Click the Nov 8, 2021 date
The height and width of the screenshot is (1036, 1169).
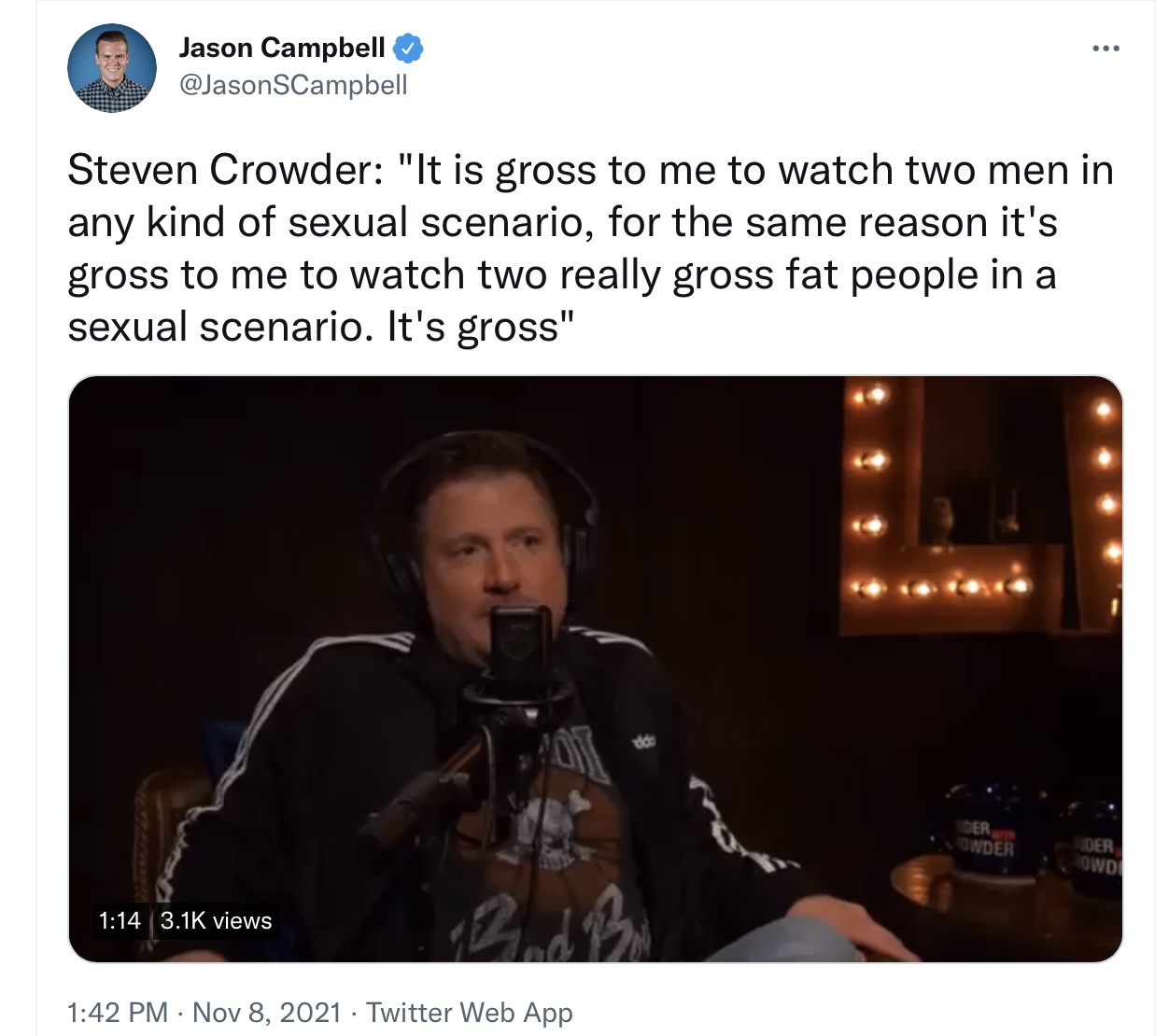[x=267, y=1012]
